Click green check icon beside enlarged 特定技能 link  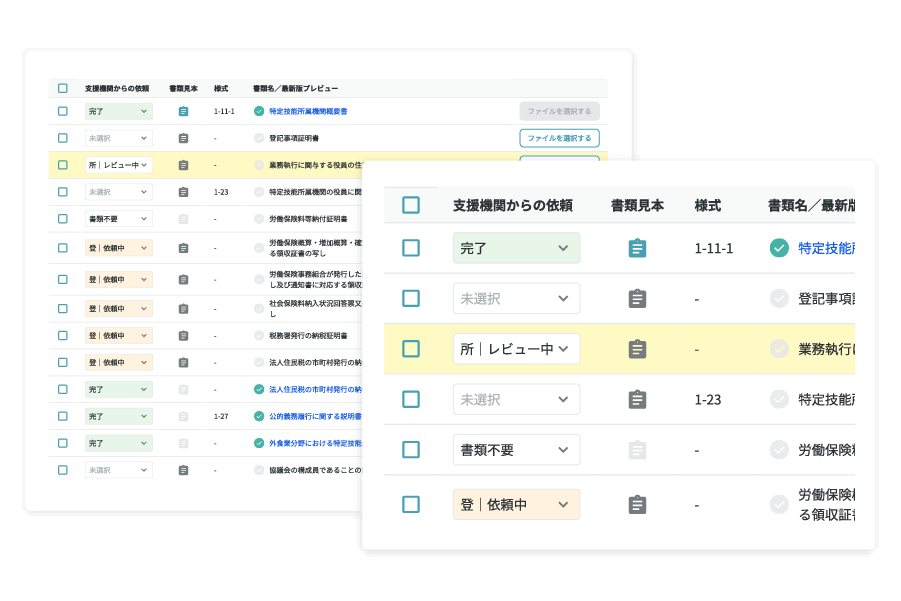[x=779, y=248]
